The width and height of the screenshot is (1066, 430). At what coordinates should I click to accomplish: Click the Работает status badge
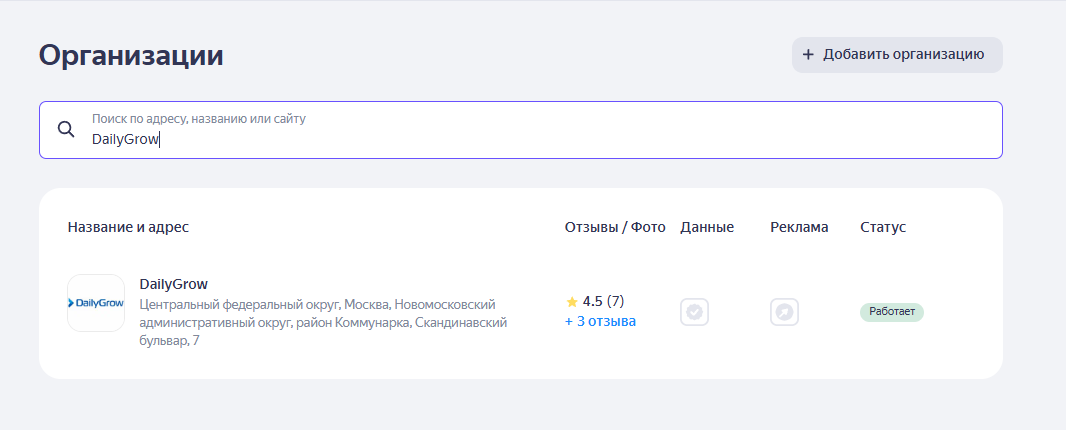(892, 312)
